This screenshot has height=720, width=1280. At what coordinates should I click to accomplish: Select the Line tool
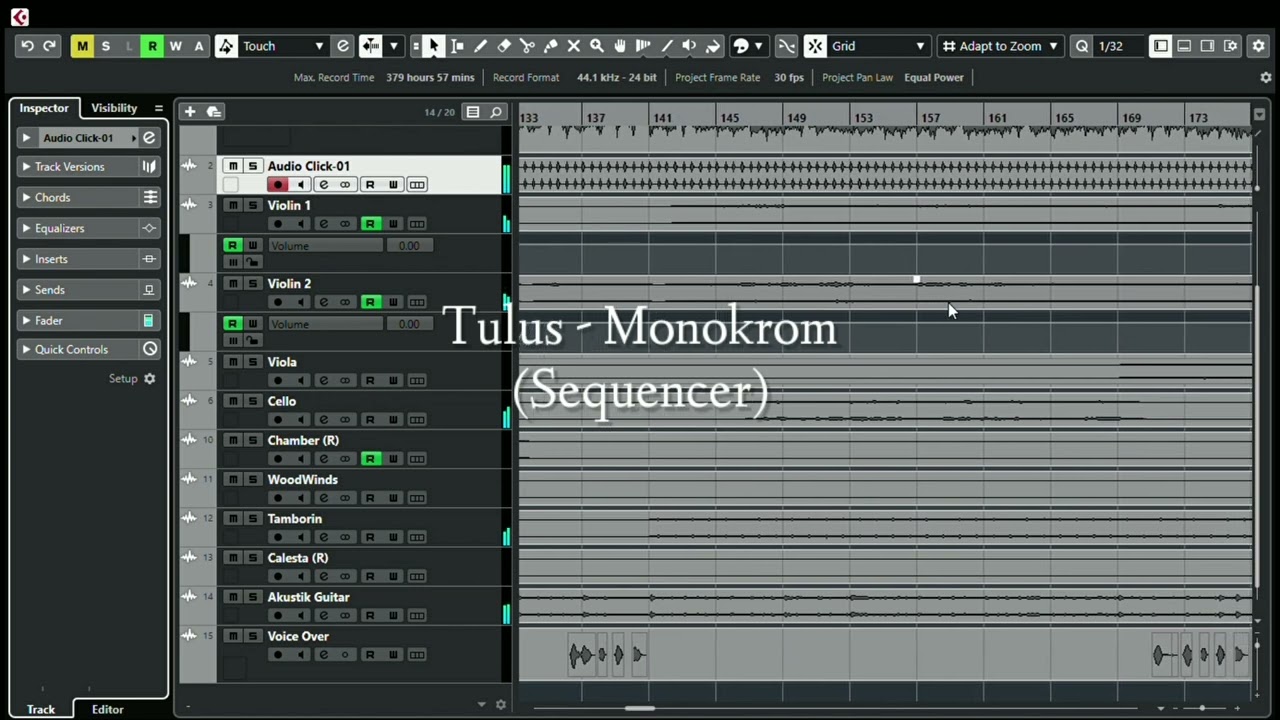pyautogui.click(x=667, y=46)
